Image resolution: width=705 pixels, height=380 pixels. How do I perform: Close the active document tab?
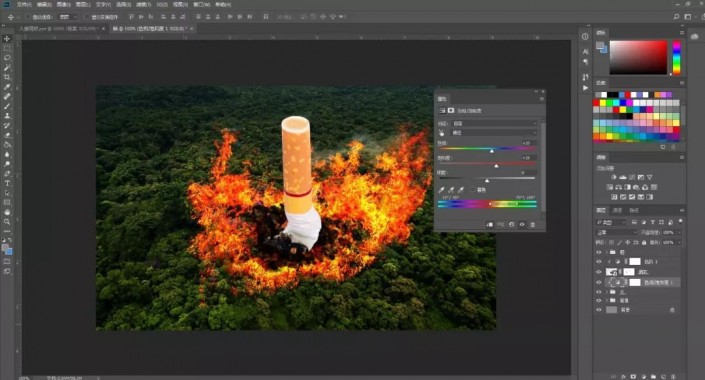[192, 28]
